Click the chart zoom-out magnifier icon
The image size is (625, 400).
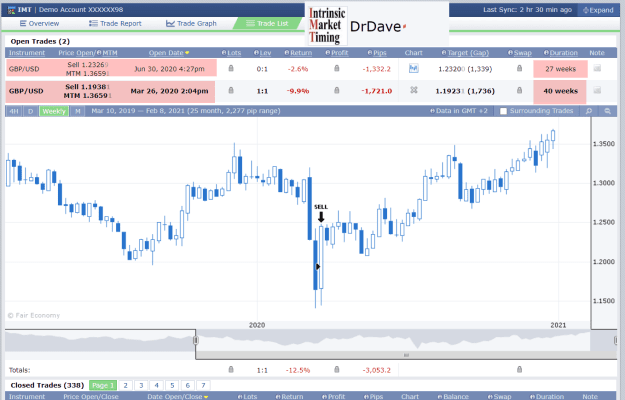pyautogui.click(x=607, y=111)
